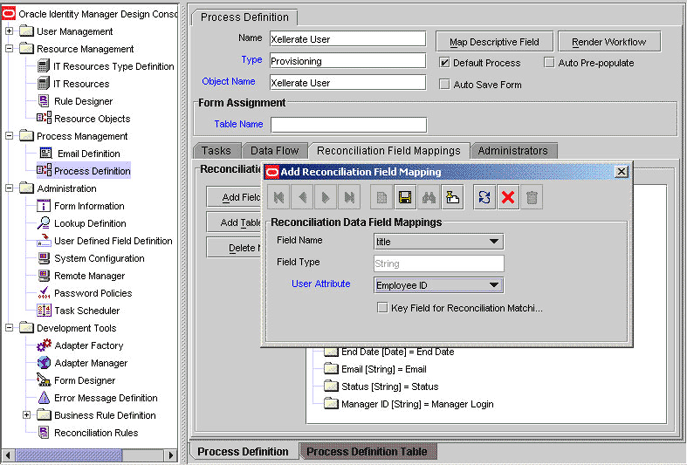Click the empty Table Name input field
This screenshot has height=465, width=687.
click(x=349, y=125)
